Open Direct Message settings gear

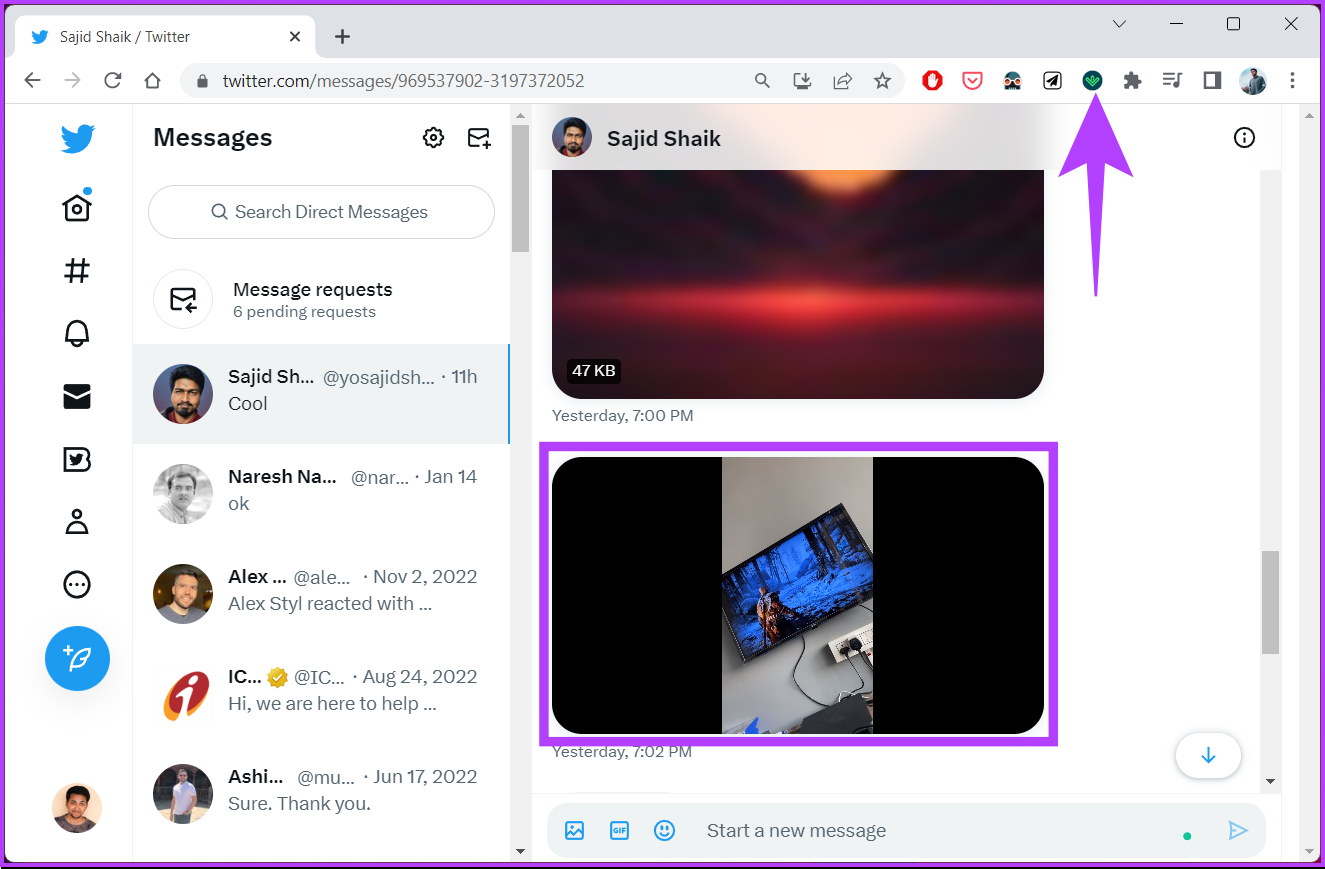[433, 138]
